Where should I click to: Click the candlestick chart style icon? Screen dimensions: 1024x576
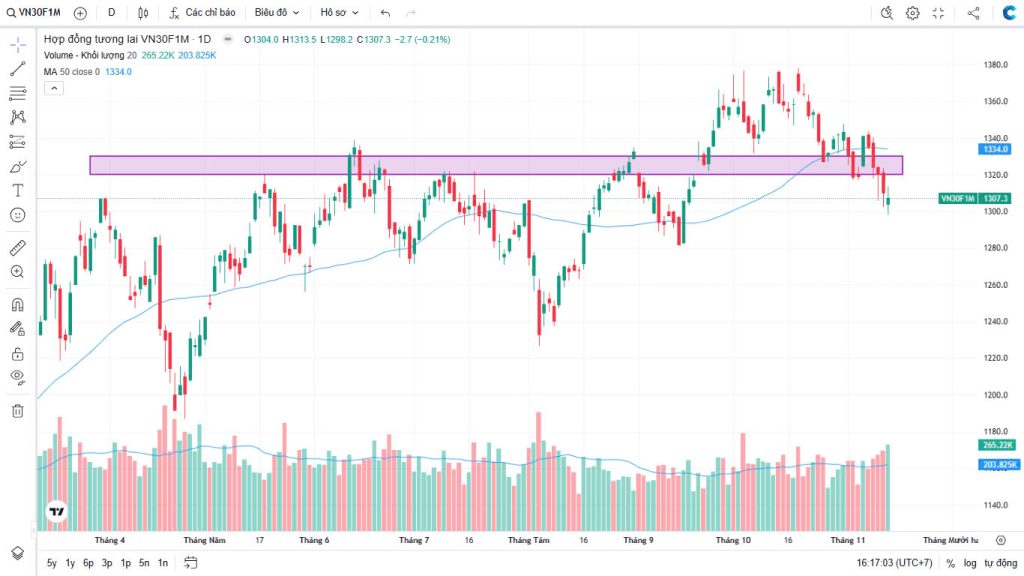tap(143, 13)
